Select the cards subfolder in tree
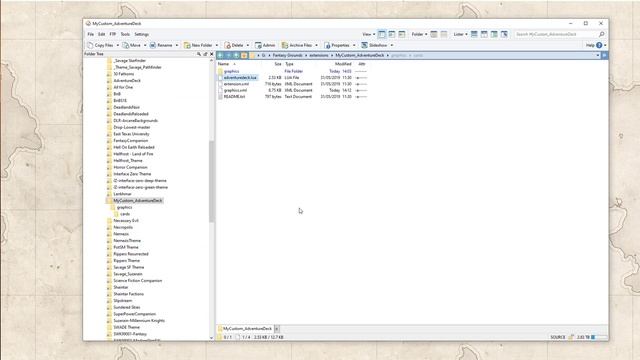The width and height of the screenshot is (640, 360). tap(125, 214)
